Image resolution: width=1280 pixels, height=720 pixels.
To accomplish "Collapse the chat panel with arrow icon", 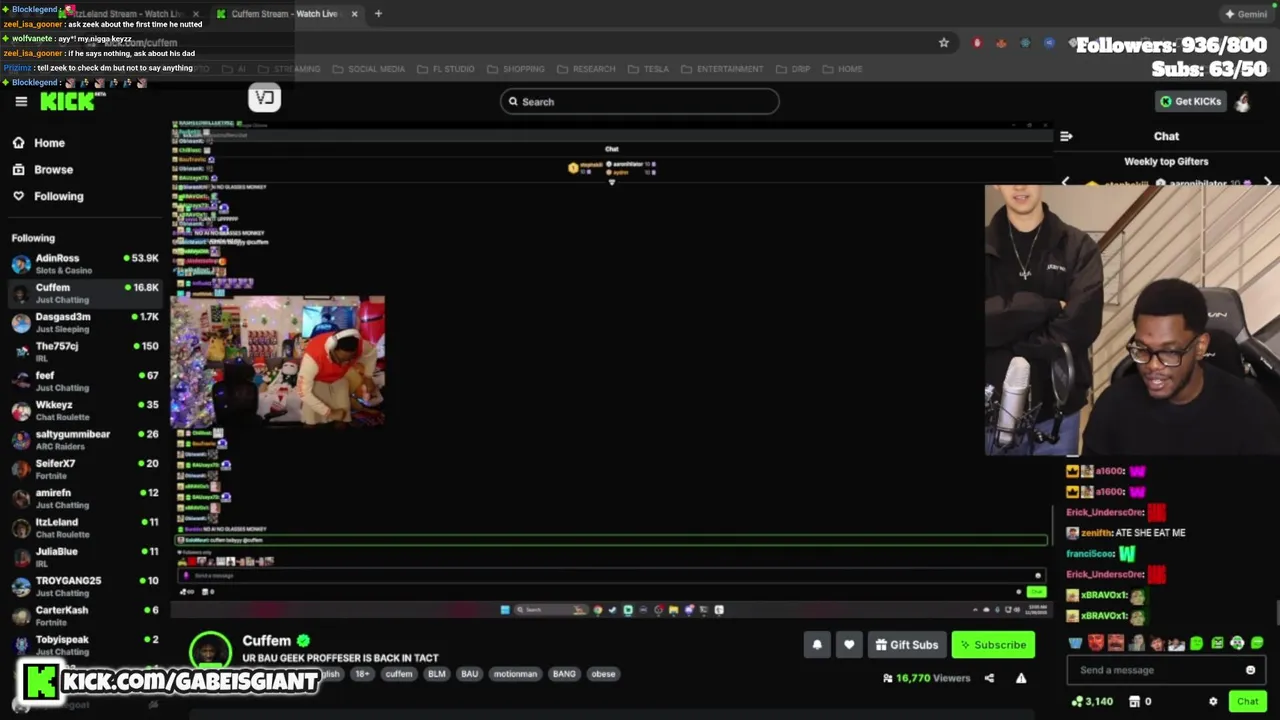I will (x=1066, y=136).
